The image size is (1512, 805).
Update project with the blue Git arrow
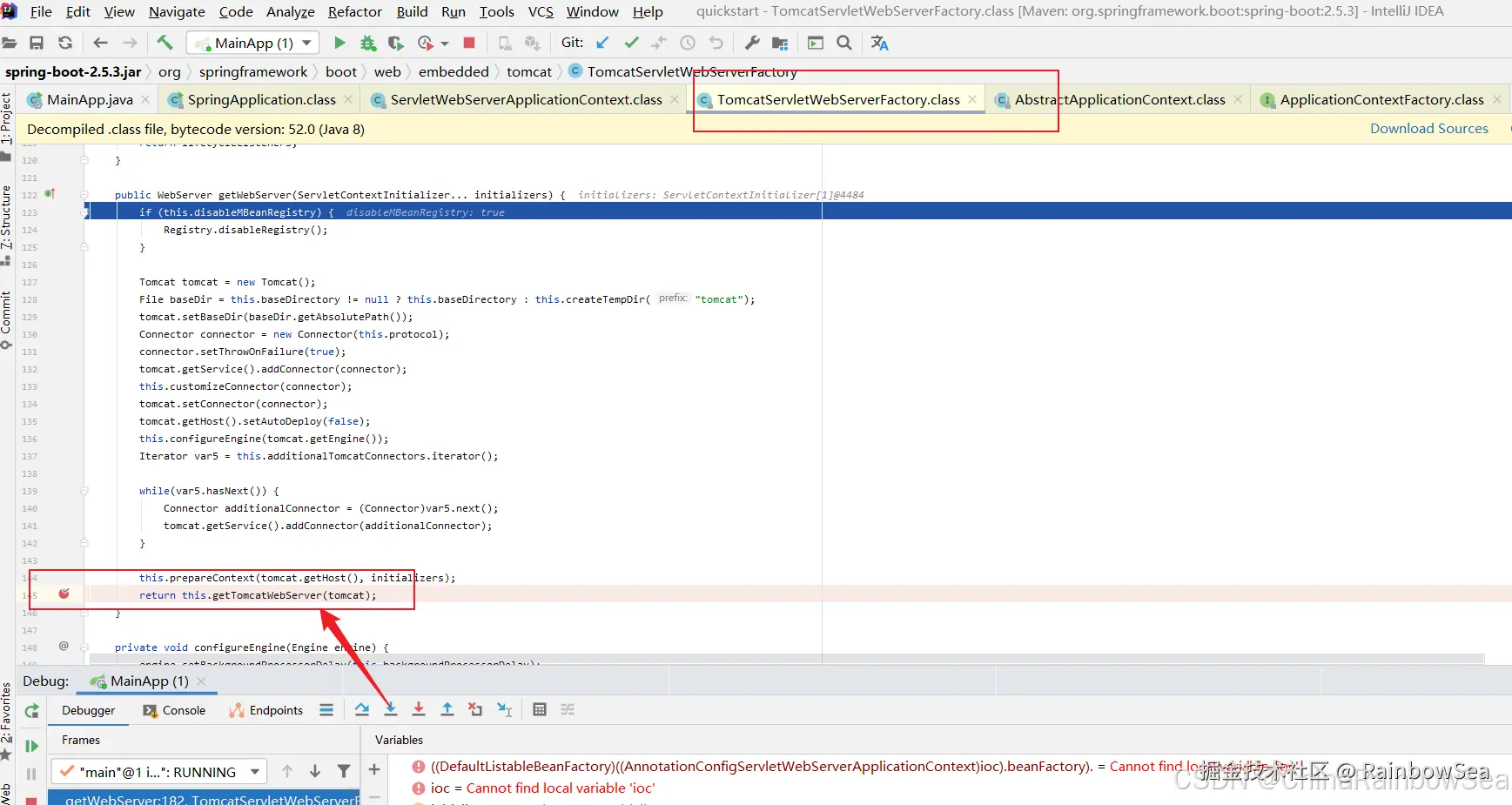pos(602,43)
